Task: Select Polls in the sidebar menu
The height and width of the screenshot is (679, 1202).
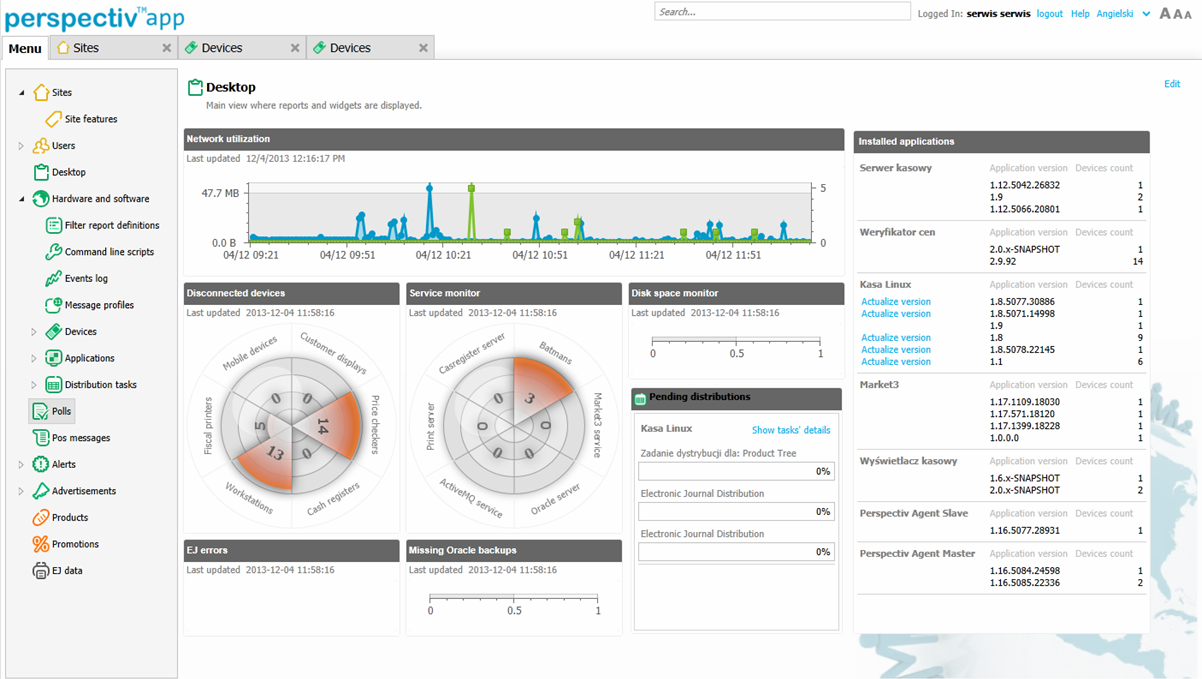Action: coord(50,411)
